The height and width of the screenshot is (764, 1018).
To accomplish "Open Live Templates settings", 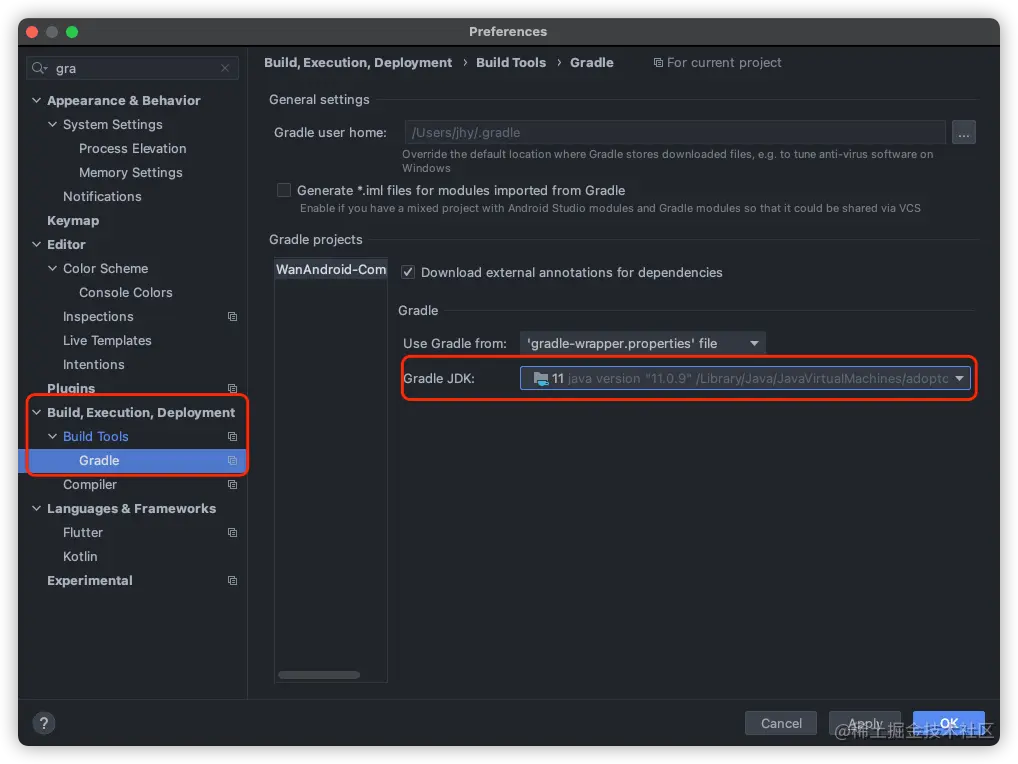I will point(107,340).
